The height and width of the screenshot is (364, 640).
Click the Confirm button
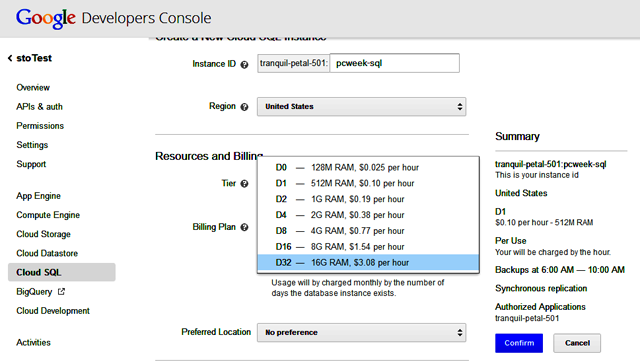(x=519, y=343)
